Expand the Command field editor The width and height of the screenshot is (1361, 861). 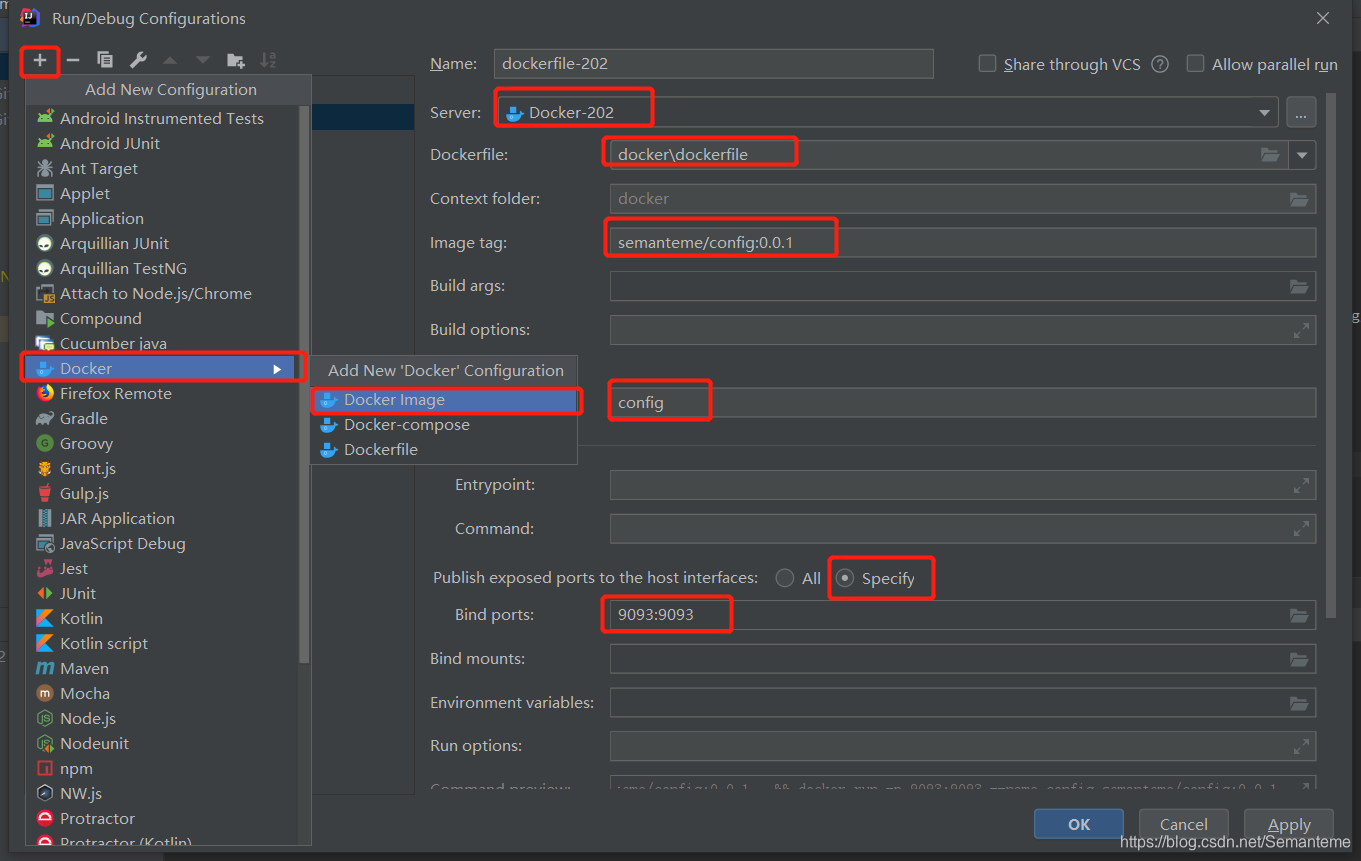[x=1301, y=529]
